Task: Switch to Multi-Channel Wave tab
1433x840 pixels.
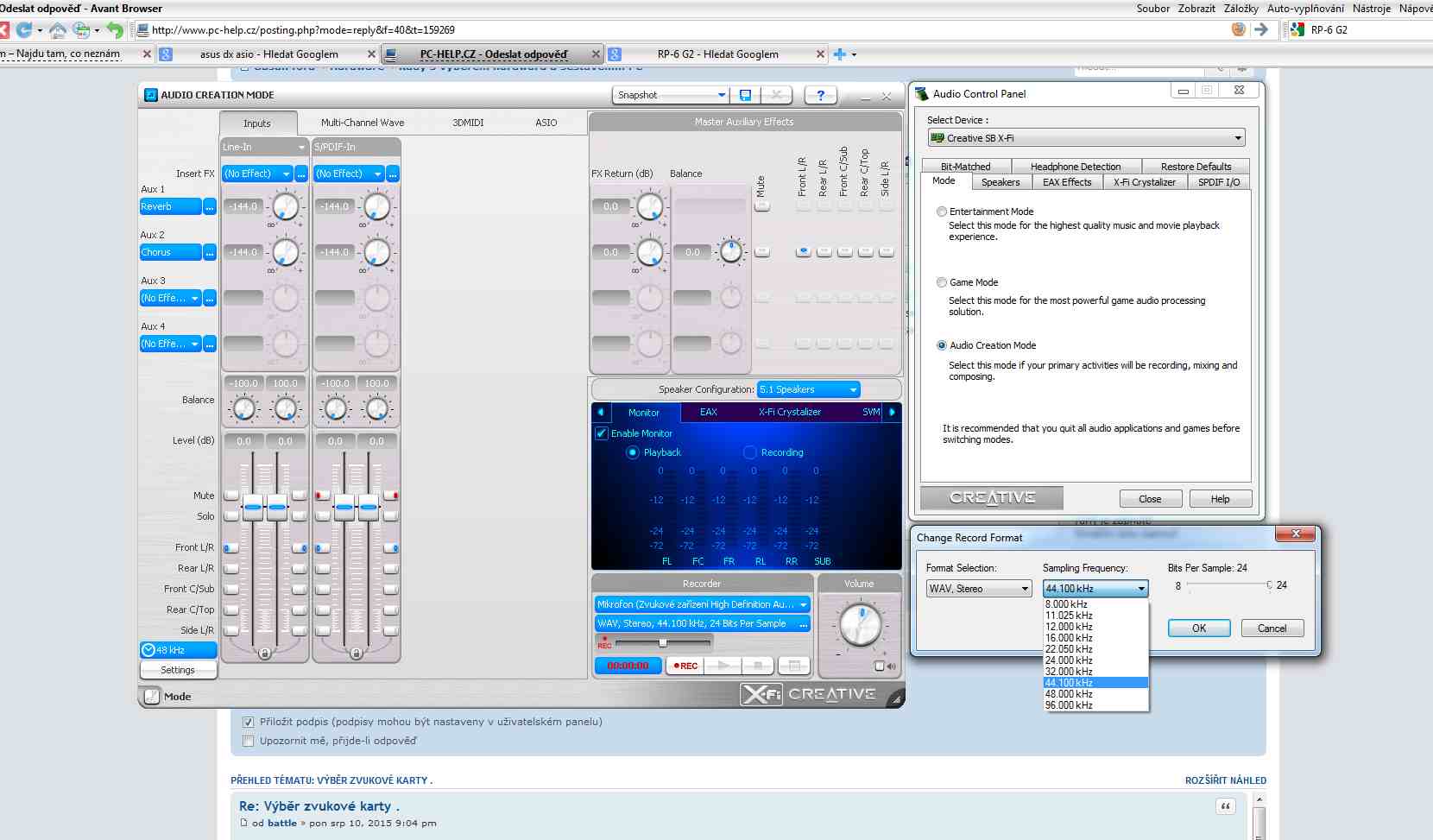Action: (363, 123)
